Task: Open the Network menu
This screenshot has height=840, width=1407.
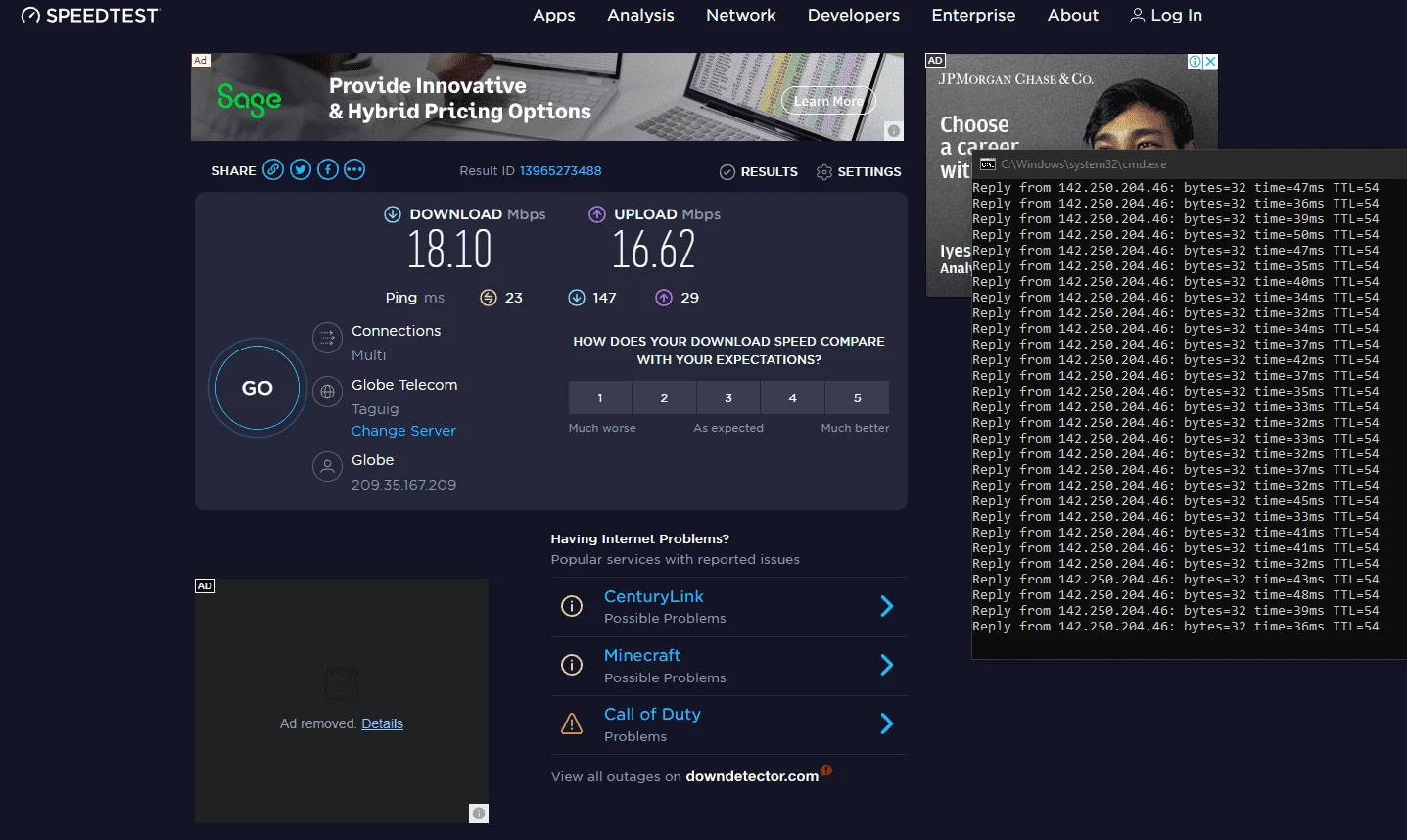Action: [x=741, y=15]
